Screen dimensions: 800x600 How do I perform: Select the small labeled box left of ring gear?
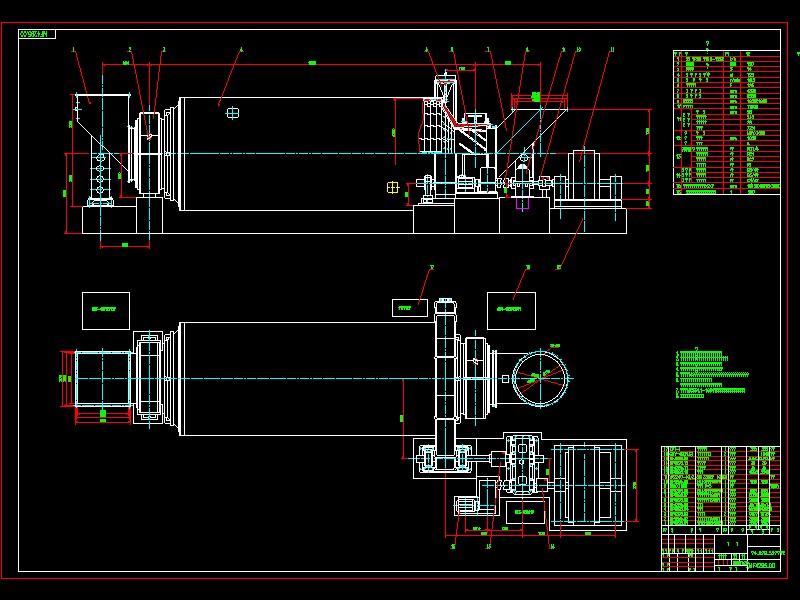(x=410, y=308)
